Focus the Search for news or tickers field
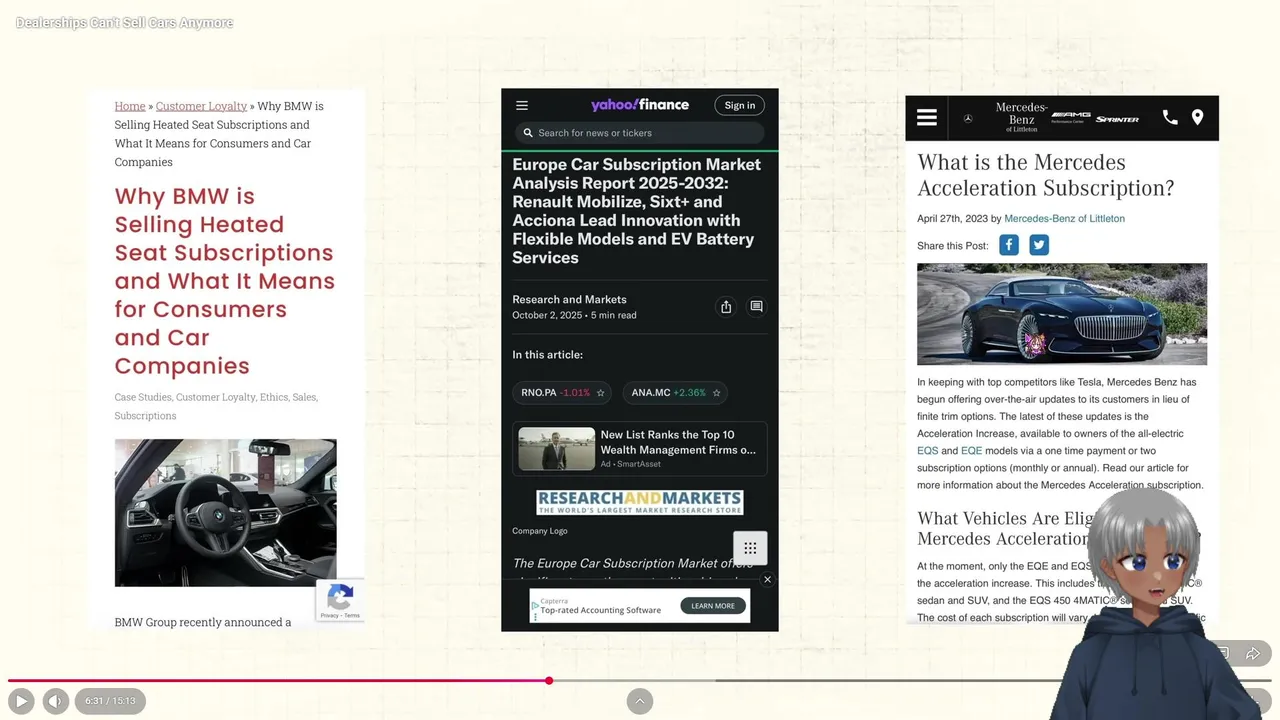This screenshot has height=720, width=1280. [640, 133]
